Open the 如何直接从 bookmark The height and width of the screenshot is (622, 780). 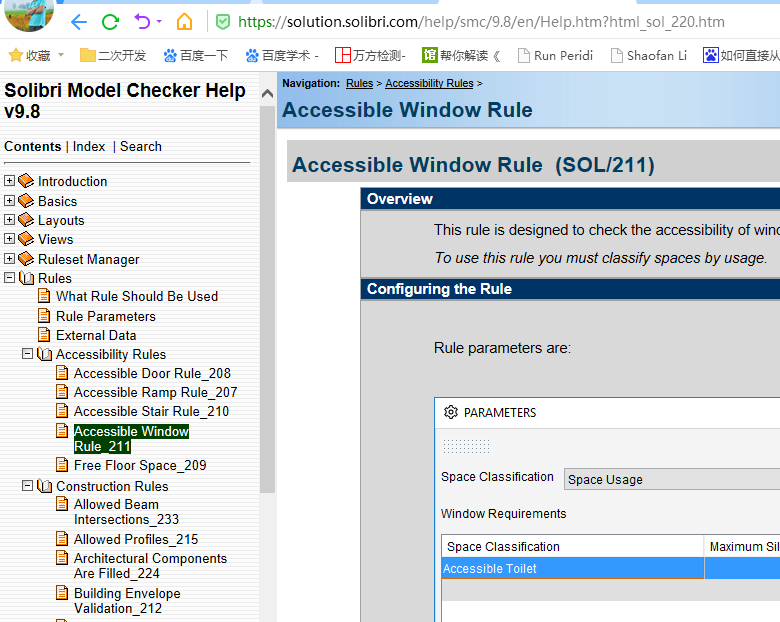tap(741, 55)
